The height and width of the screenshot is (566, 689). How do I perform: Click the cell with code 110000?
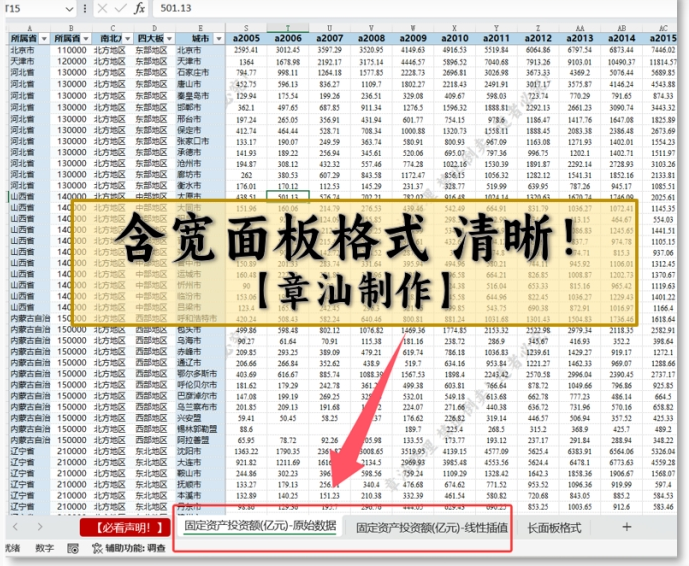[71, 50]
